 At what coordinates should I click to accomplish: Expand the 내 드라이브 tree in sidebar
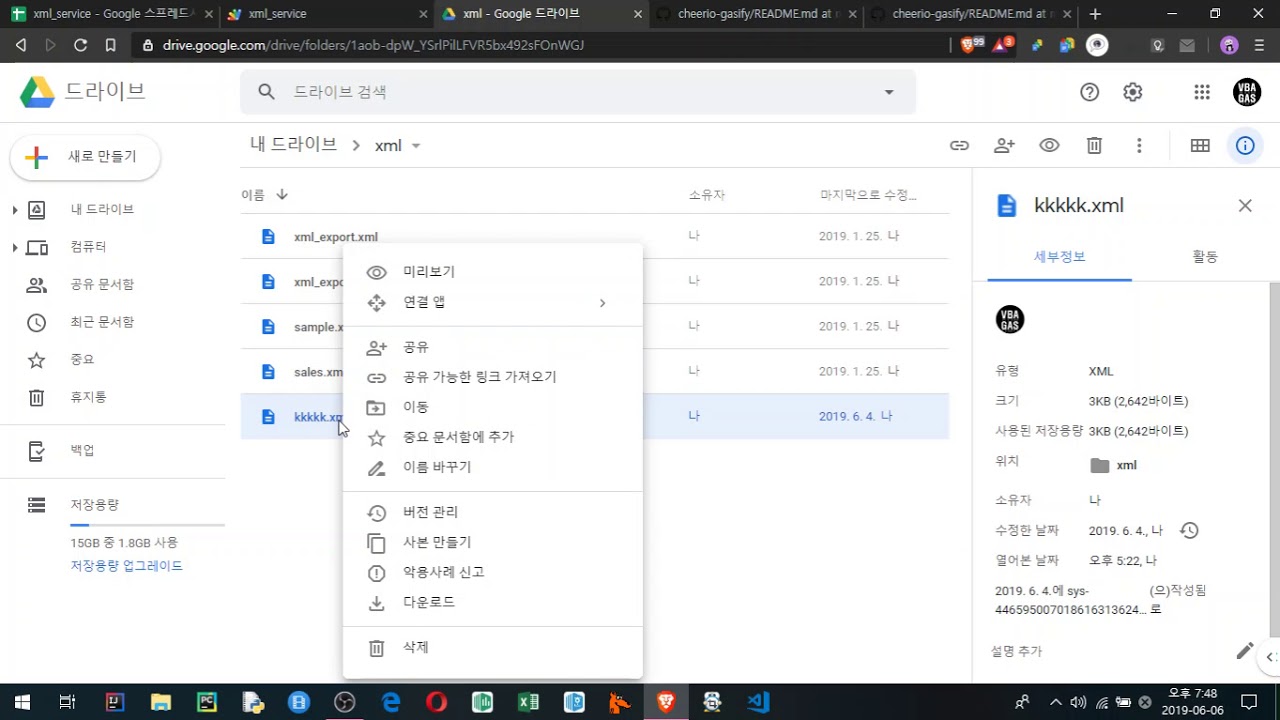(15, 210)
